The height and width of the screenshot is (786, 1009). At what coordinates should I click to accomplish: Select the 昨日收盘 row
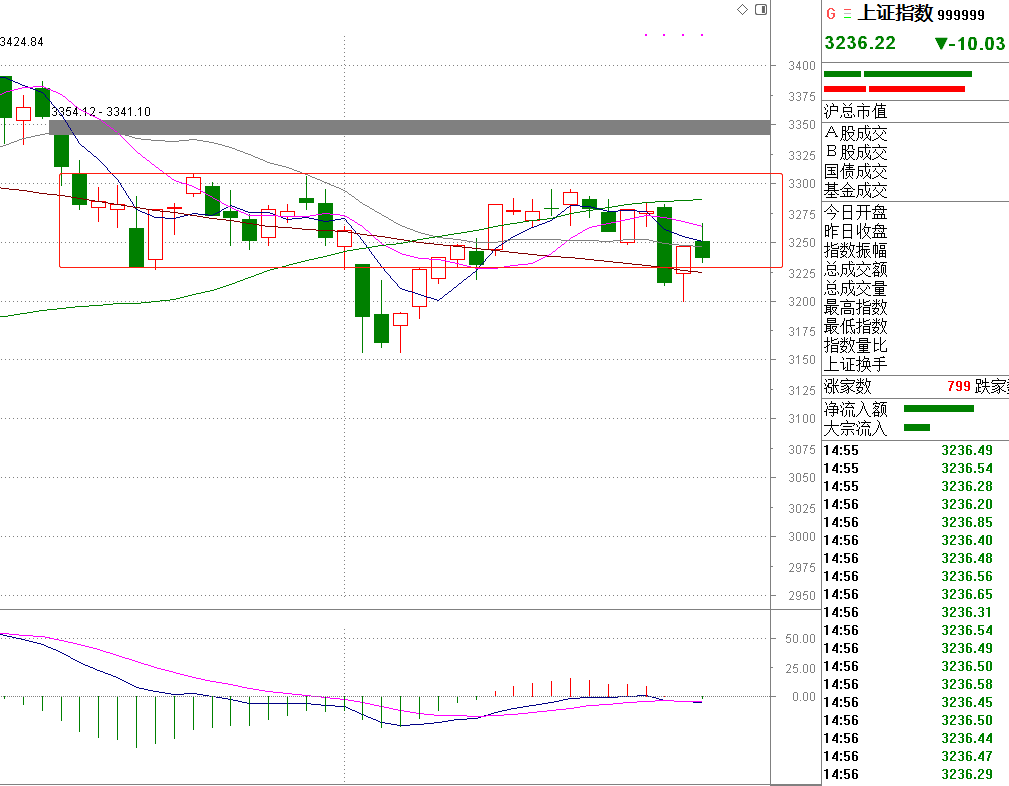click(916, 231)
